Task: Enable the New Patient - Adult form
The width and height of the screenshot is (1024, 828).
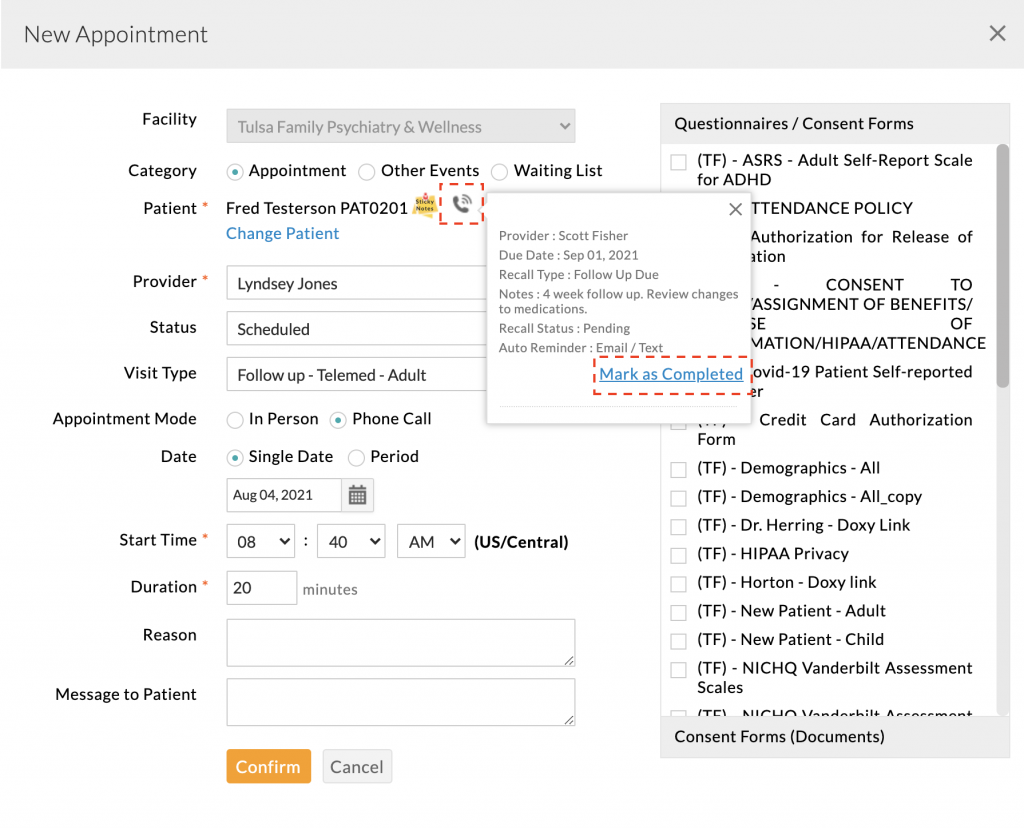Action: point(679,612)
